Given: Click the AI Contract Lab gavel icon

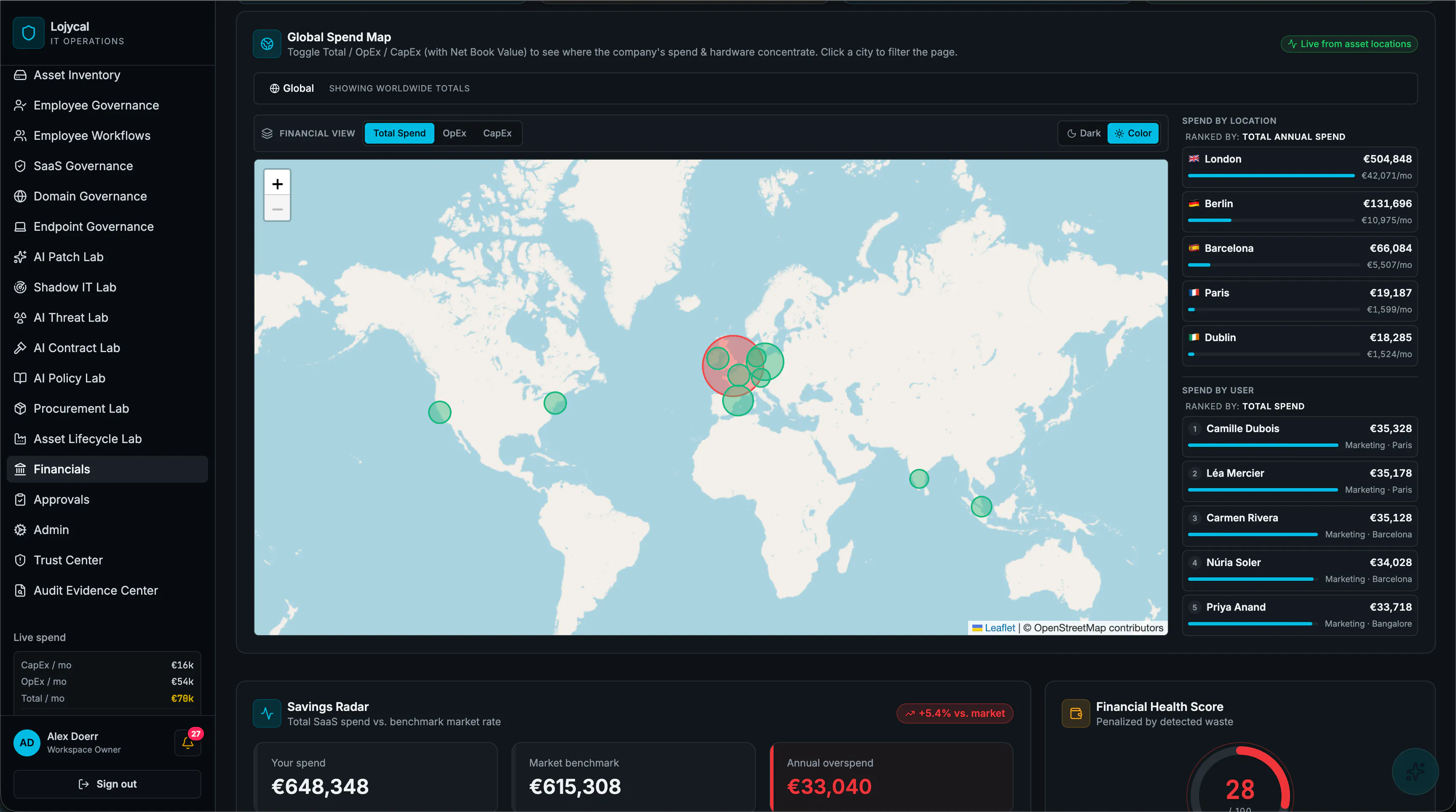Looking at the screenshot, I should [20, 348].
